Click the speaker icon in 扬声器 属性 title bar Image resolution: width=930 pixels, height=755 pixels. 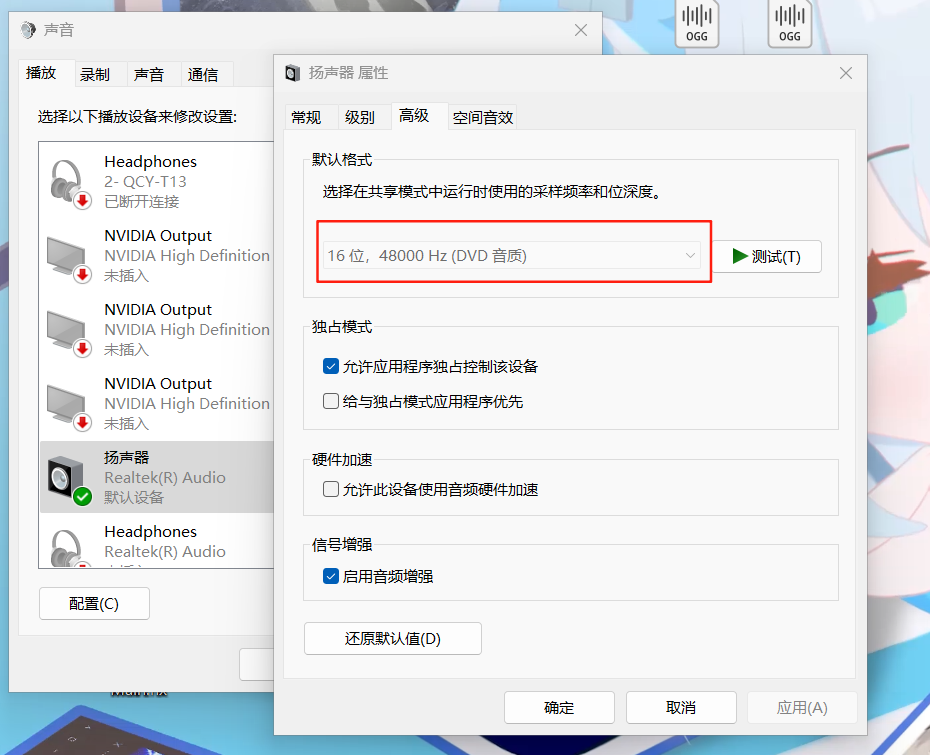tap(292, 73)
